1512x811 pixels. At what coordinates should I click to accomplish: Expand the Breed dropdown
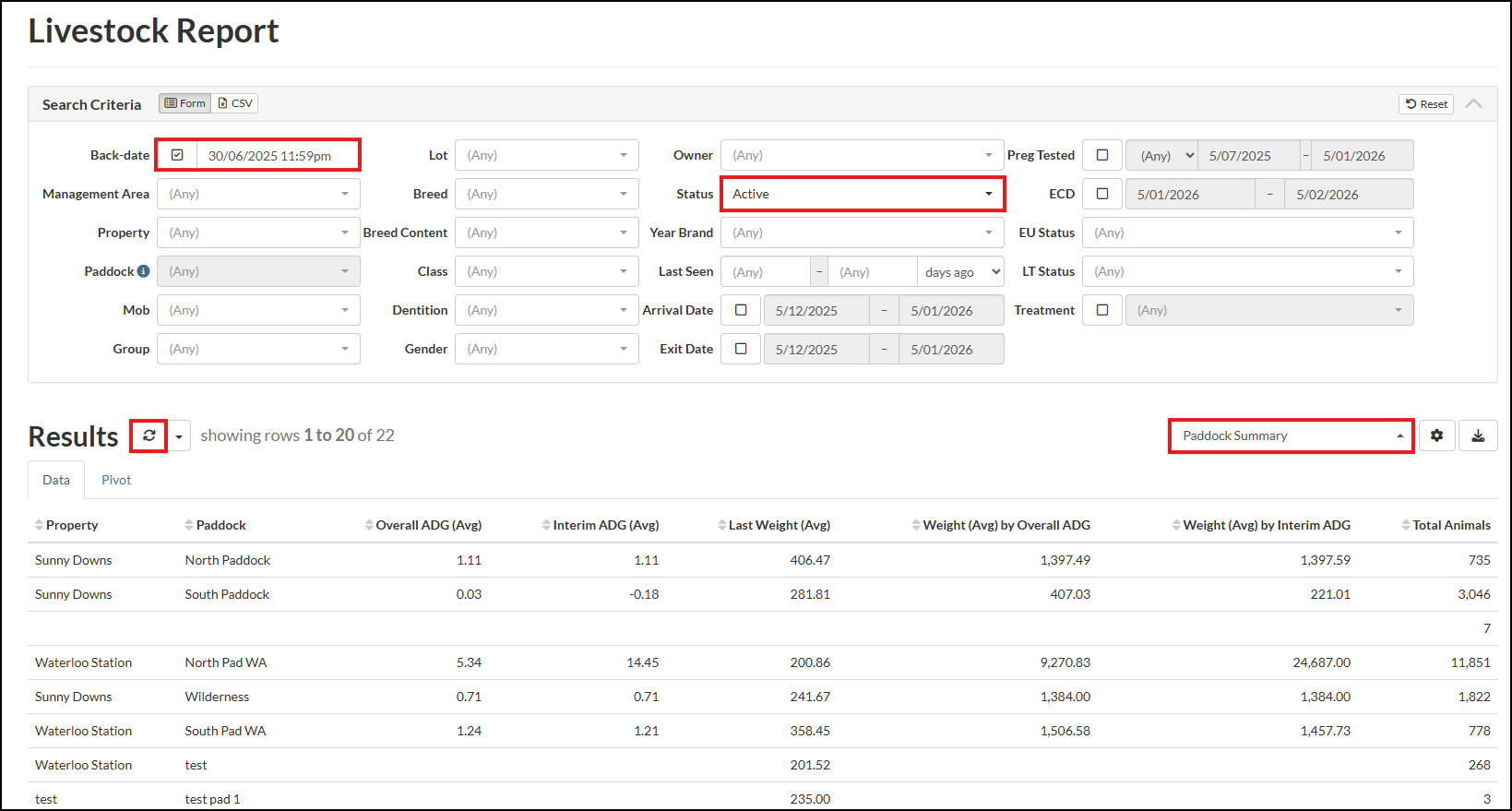click(x=546, y=194)
